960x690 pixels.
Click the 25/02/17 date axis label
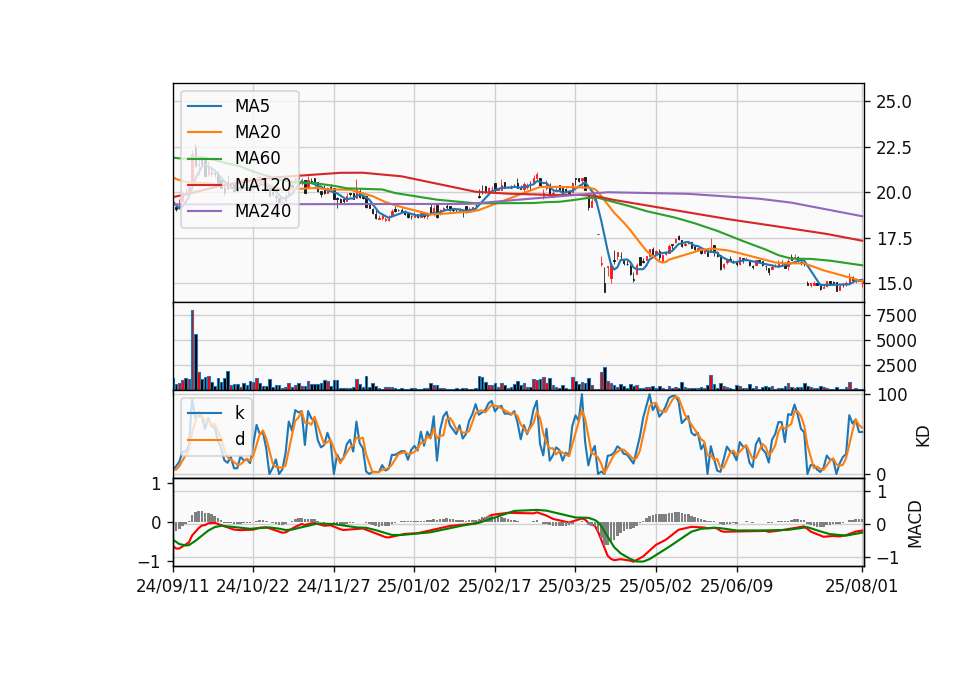point(495,586)
